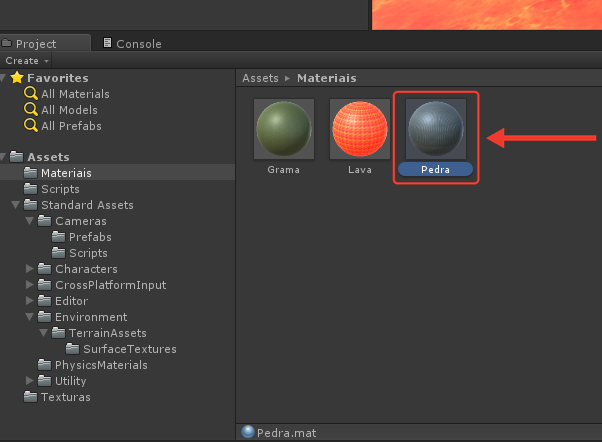Expand the Characters folder triangle
Viewport: 602px width, 442px height.
[x=30, y=268]
